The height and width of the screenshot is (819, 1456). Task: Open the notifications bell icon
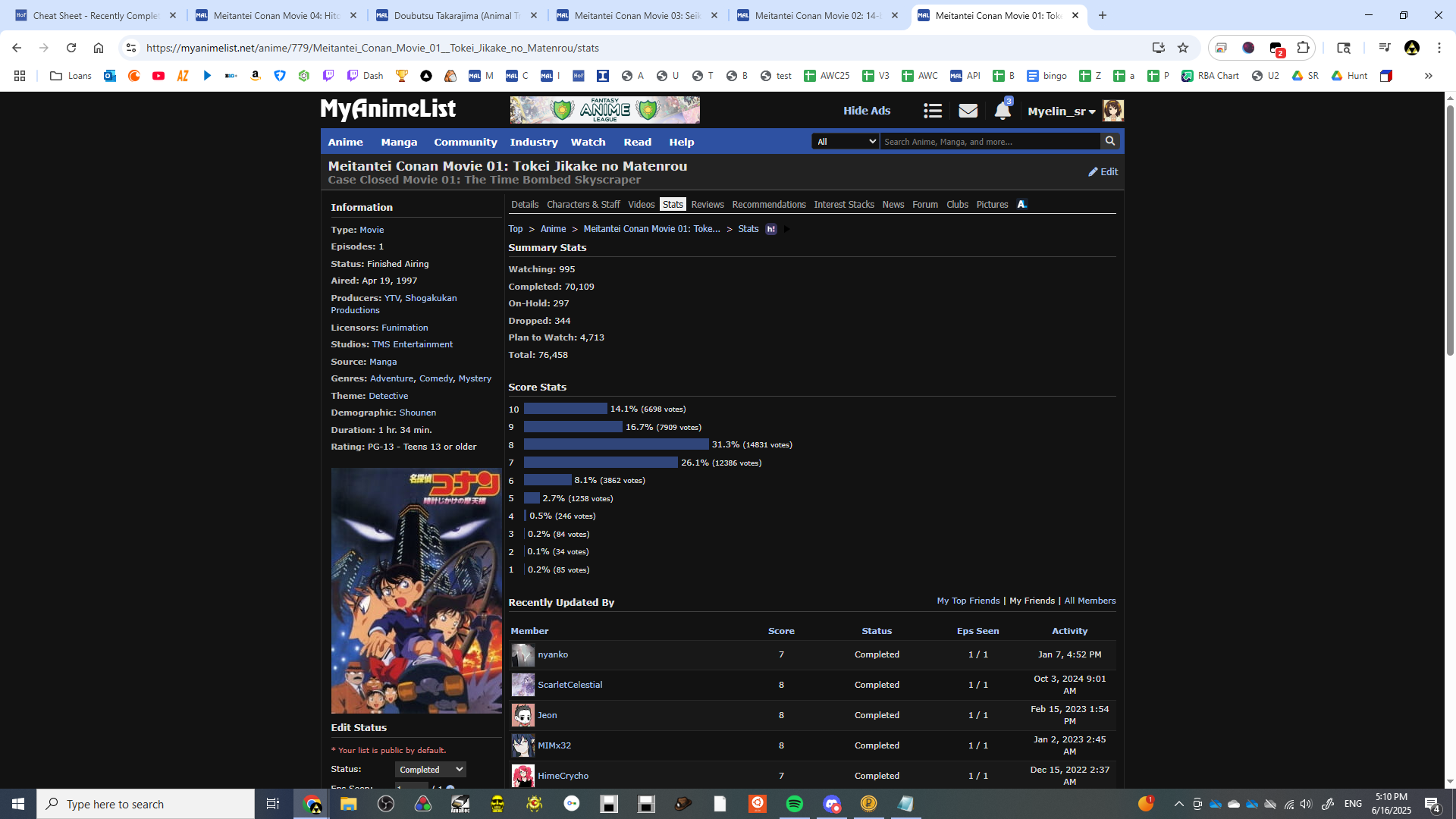tap(1002, 111)
